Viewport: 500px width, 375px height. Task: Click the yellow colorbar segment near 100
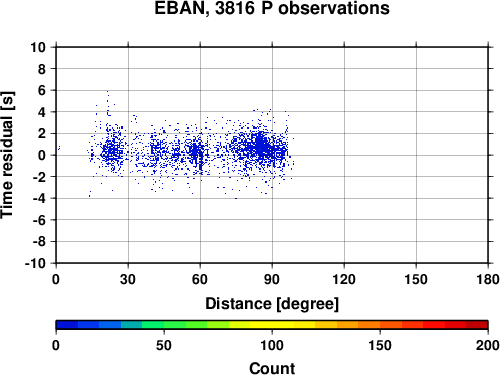[272, 325]
